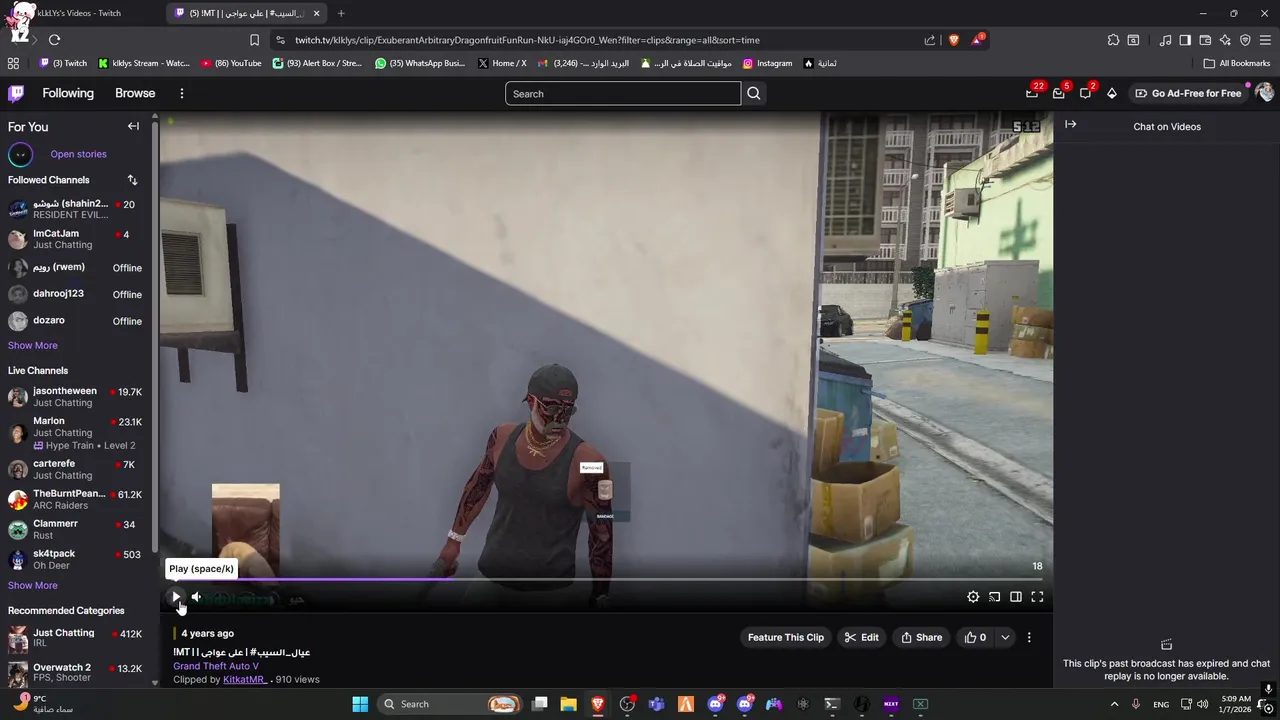This screenshot has height=720, width=1280.
Task: Open jasontheween live channel
Action: [x=75, y=397]
